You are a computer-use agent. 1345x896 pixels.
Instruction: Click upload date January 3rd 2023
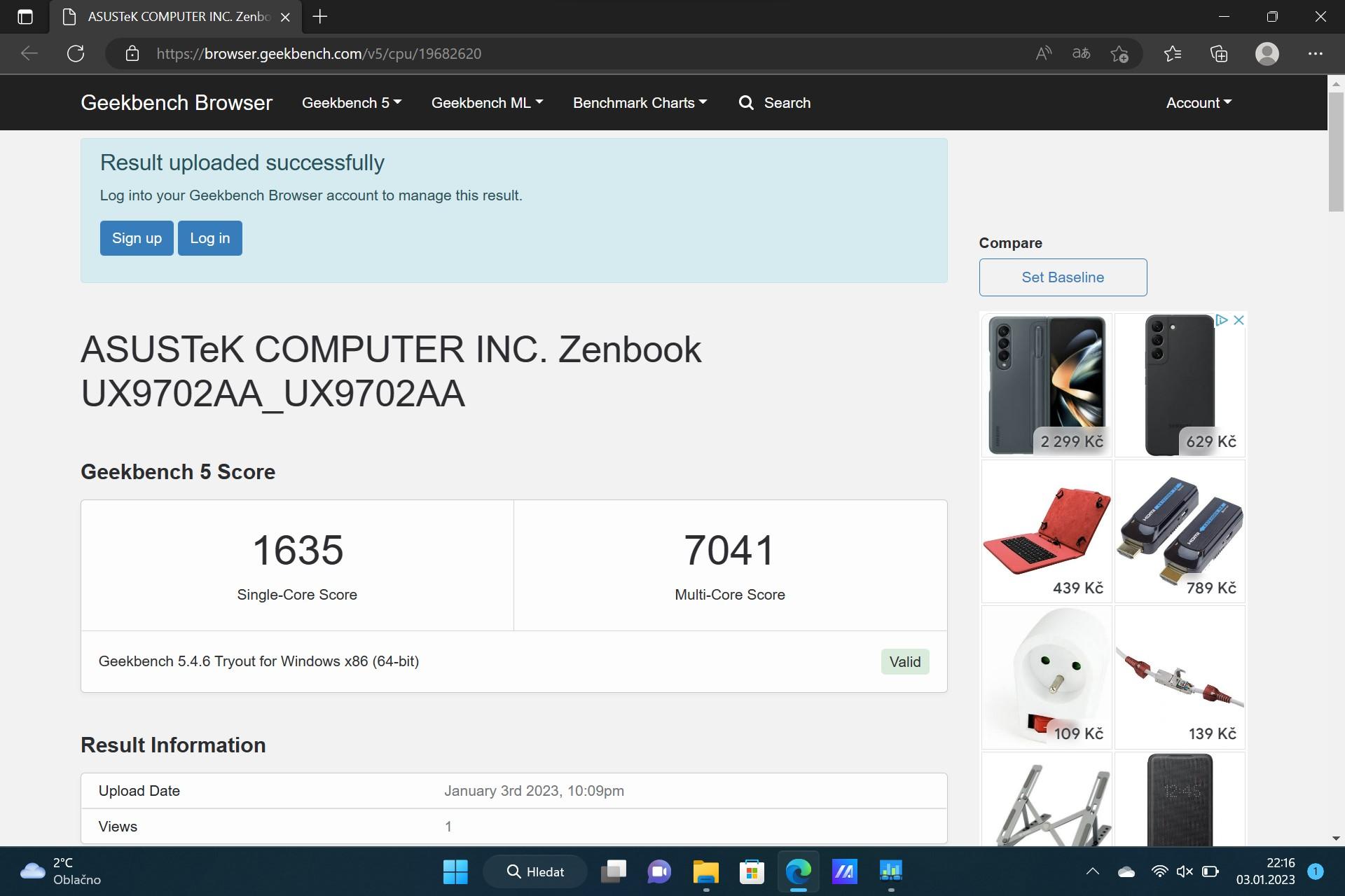point(534,791)
